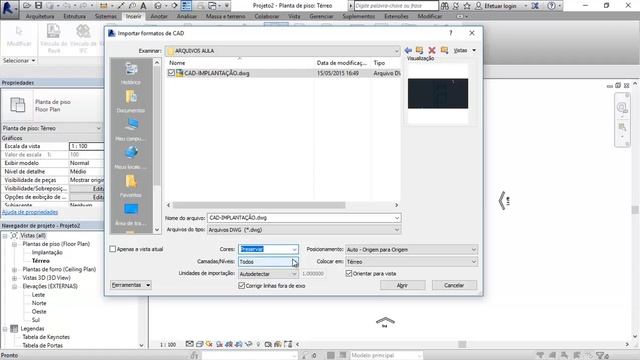Click the favorites star icon in title bar

[467, 6]
